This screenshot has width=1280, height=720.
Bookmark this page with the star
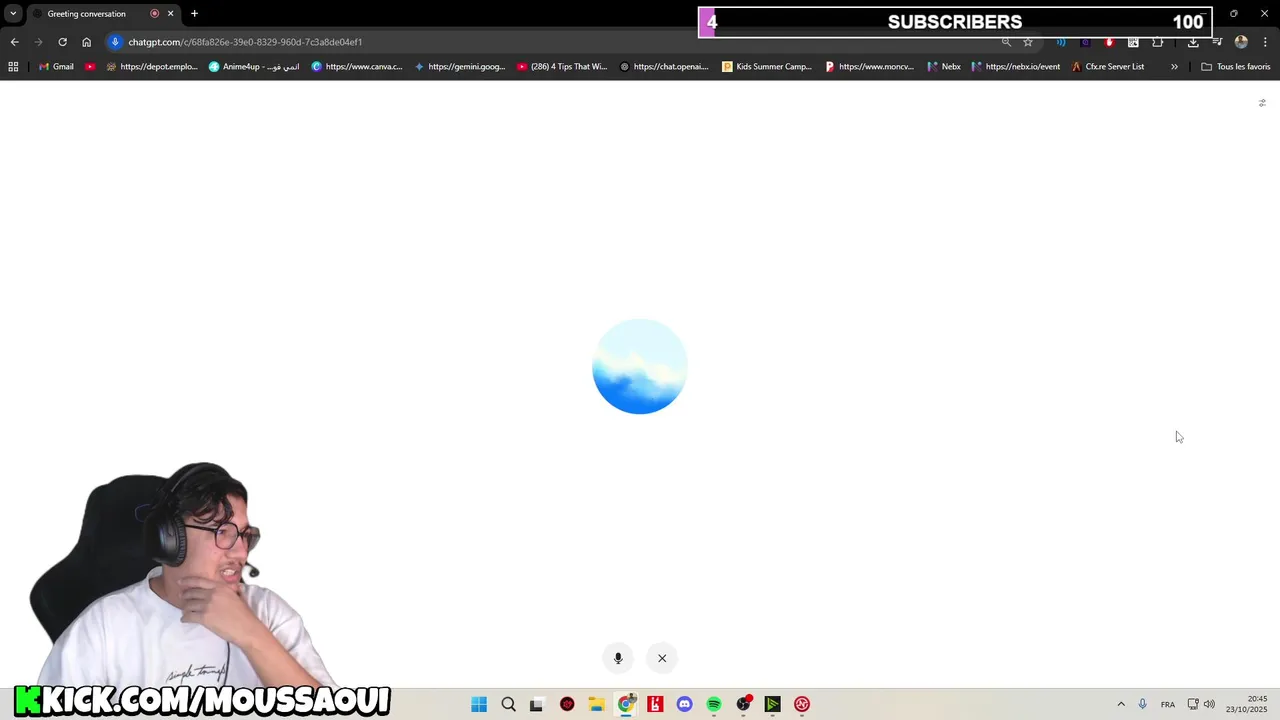click(1028, 42)
